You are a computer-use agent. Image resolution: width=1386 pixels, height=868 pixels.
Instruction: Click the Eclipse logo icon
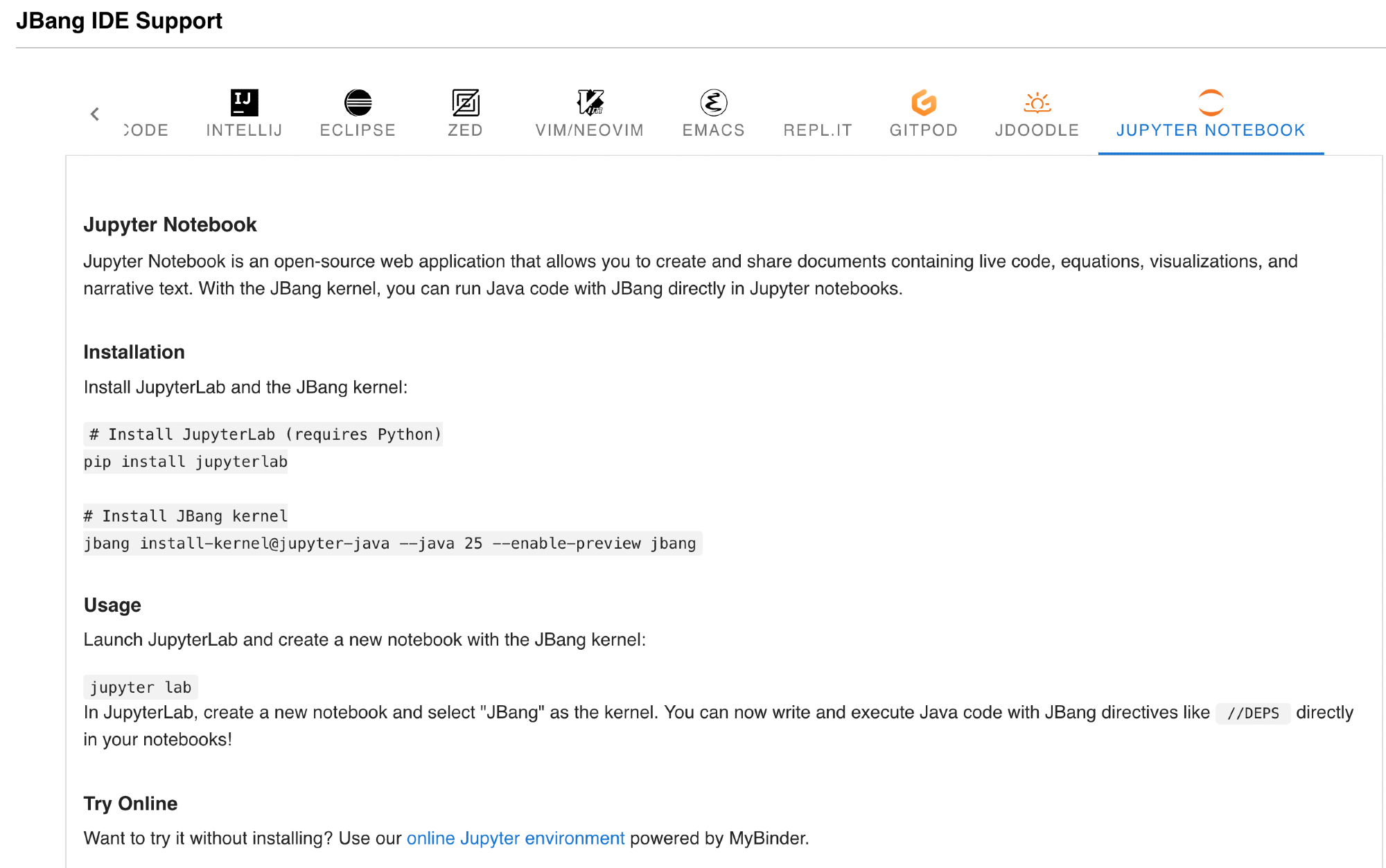pos(358,103)
